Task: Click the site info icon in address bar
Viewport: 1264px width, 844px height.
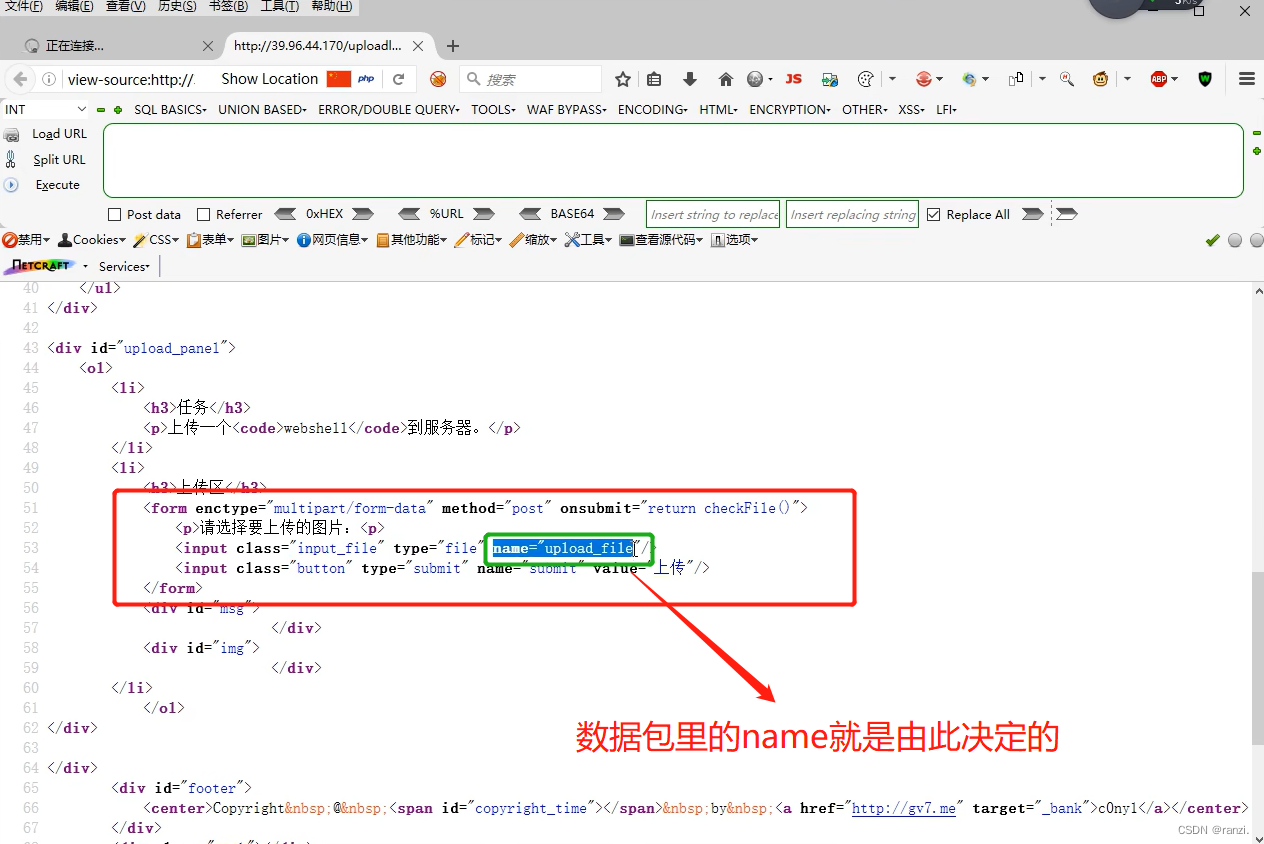Action: point(48,79)
